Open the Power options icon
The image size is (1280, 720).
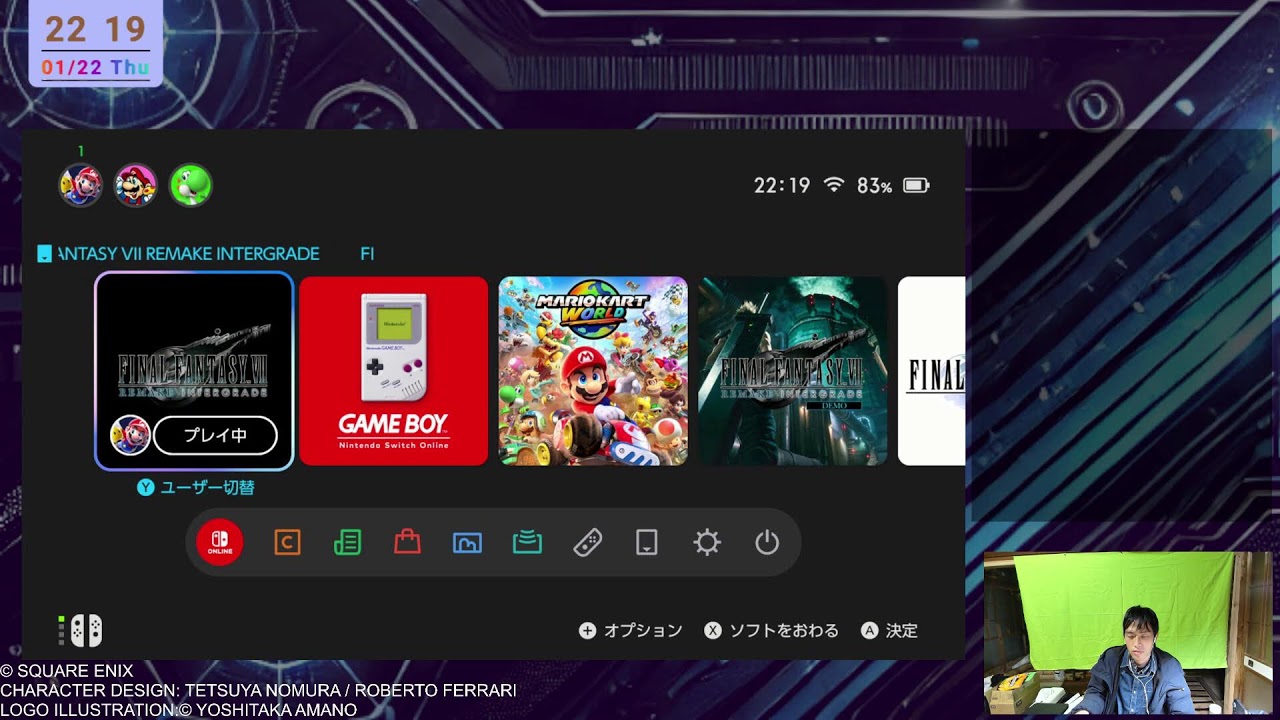pos(767,542)
